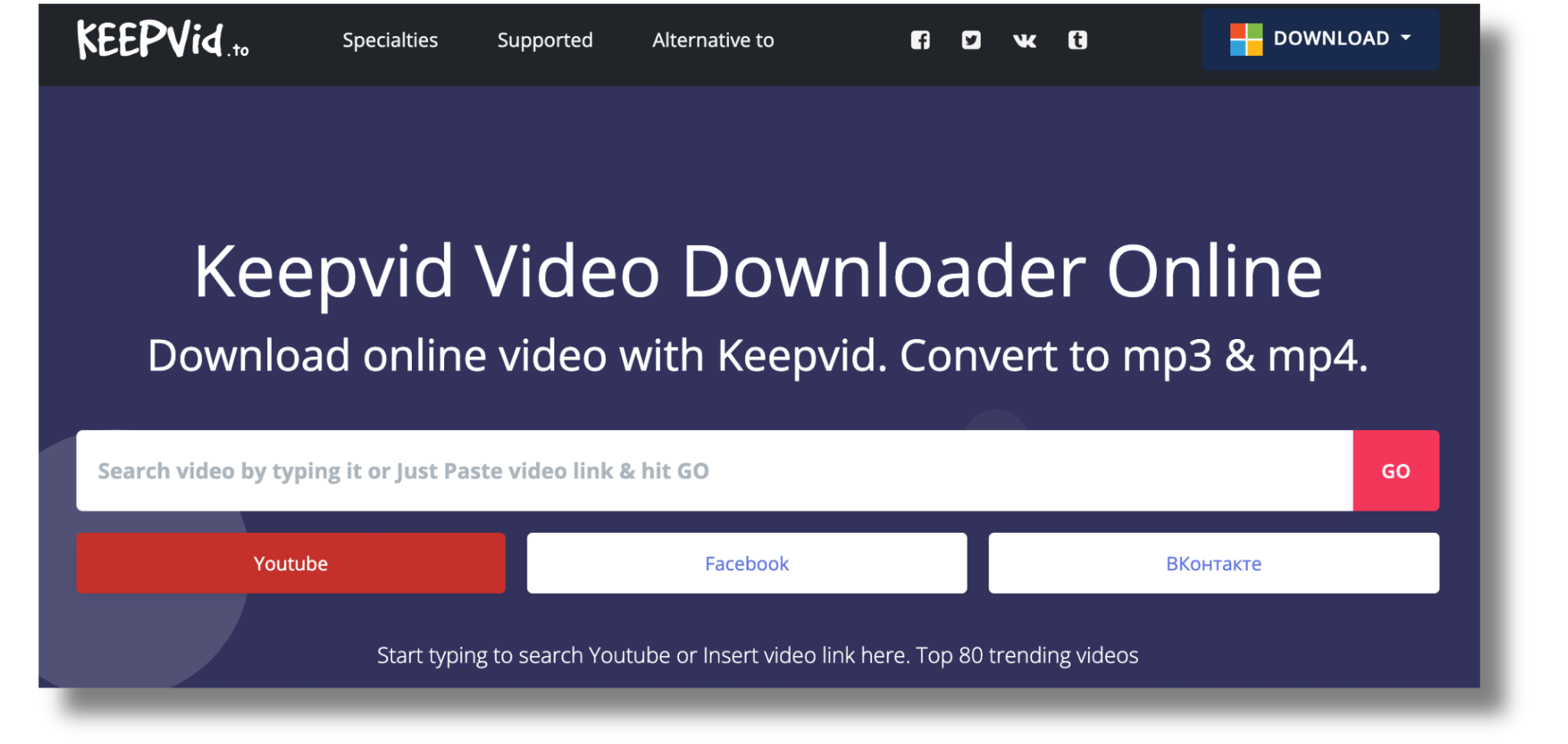Screen dimensions: 1568x744
Task: Click the Top 80 trending videos text
Action: (x=1027, y=655)
